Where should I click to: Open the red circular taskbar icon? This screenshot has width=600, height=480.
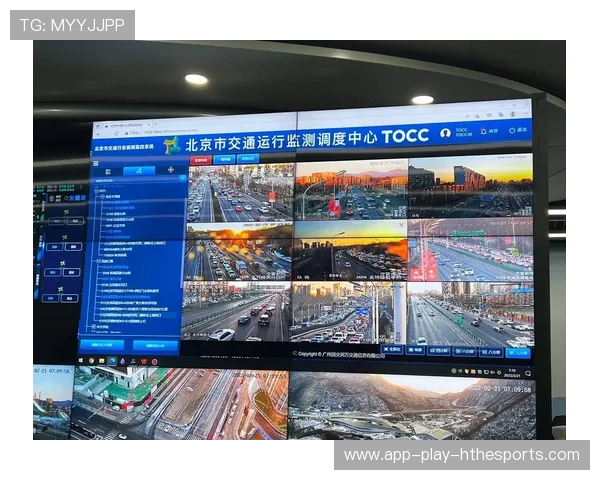[155, 362]
